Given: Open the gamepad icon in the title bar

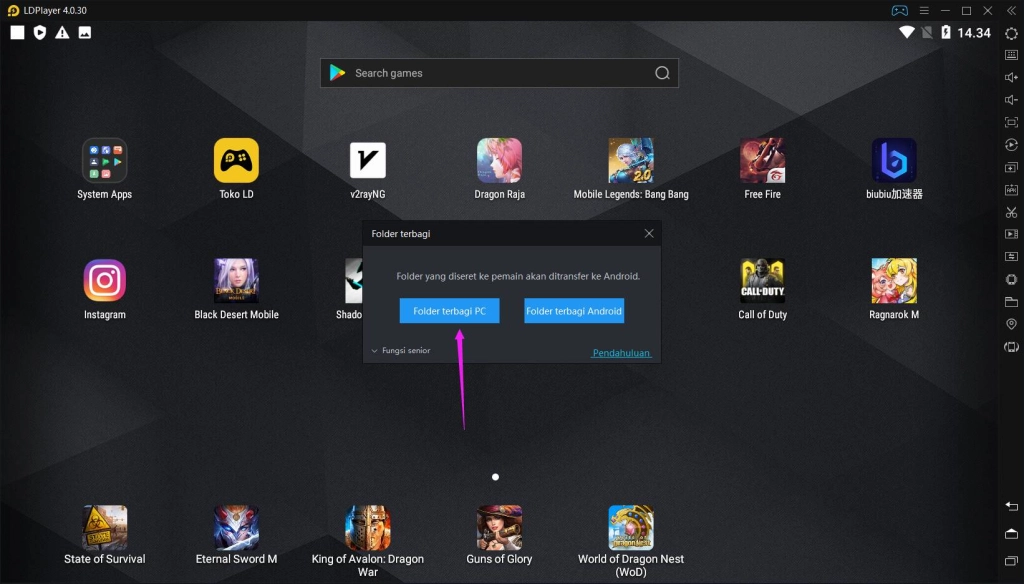Looking at the screenshot, I should [899, 10].
